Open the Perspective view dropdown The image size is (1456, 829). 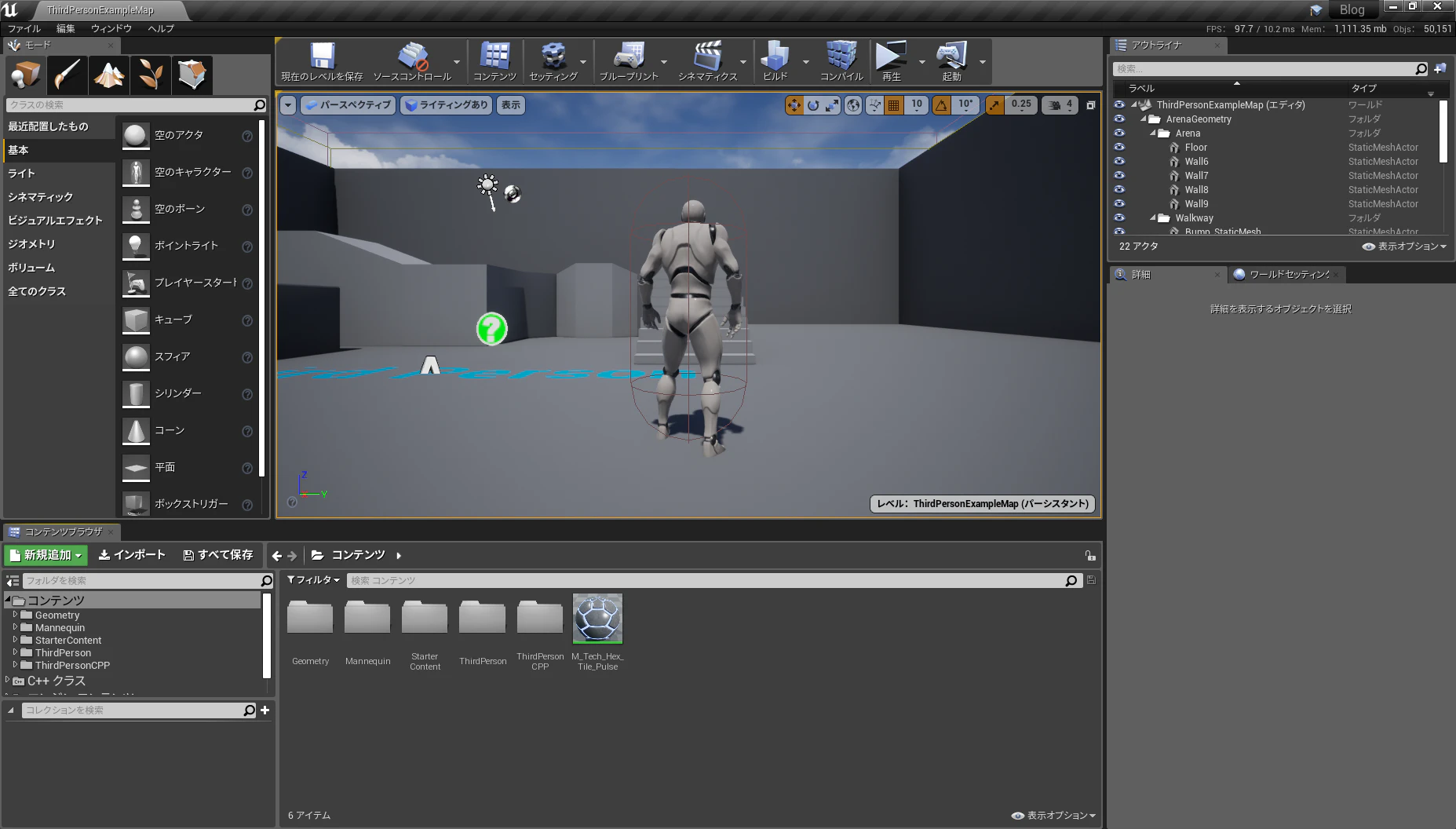pos(348,104)
